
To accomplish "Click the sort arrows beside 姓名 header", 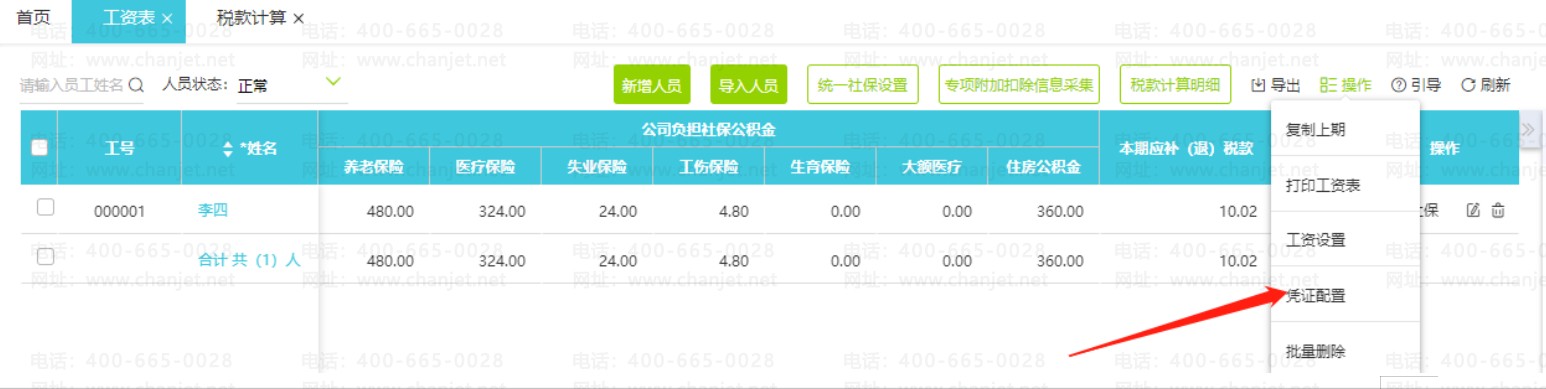I will click(x=228, y=148).
